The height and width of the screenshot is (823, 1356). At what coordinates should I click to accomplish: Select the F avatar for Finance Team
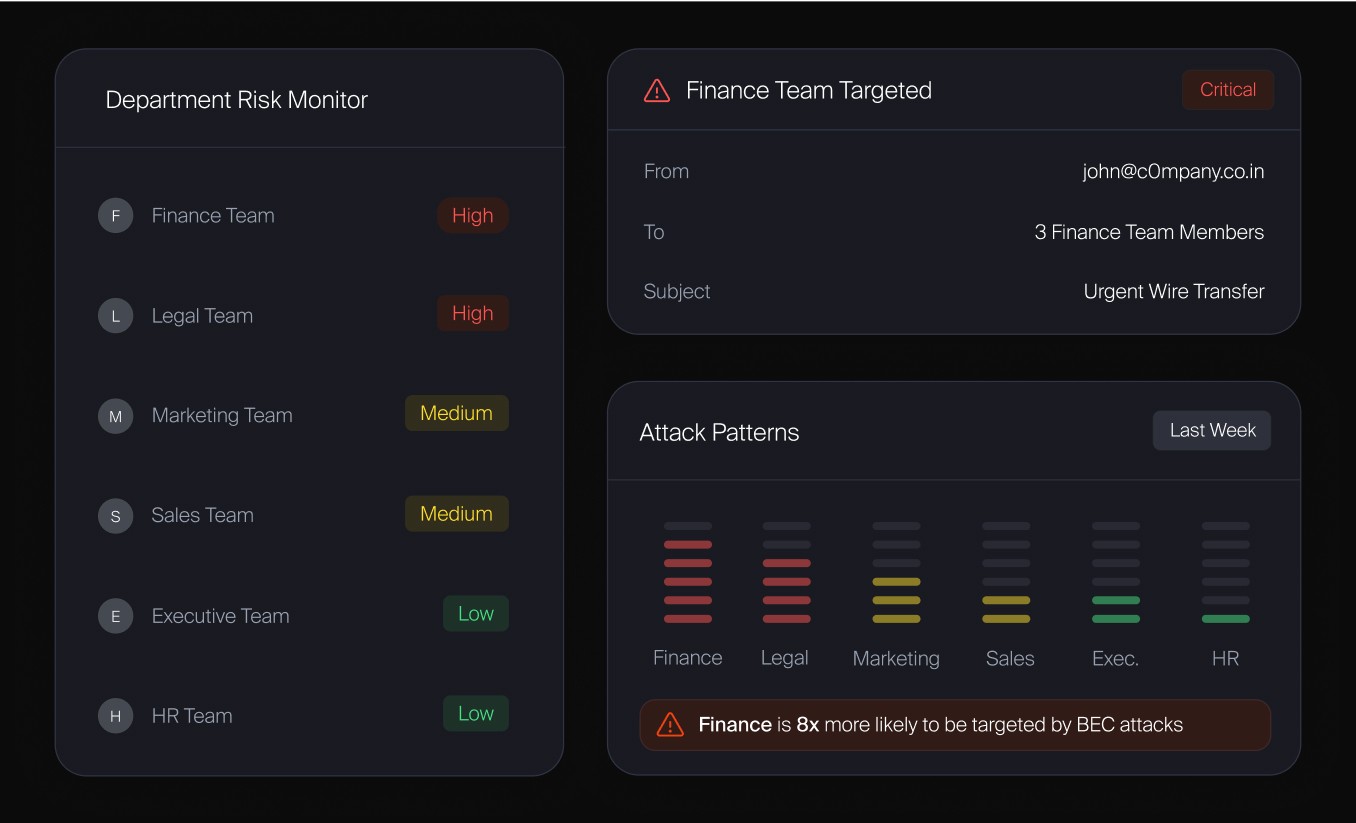point(115,216)
